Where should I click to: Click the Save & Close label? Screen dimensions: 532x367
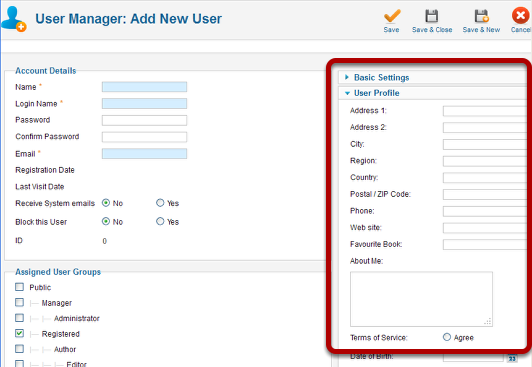pos(432,30)
